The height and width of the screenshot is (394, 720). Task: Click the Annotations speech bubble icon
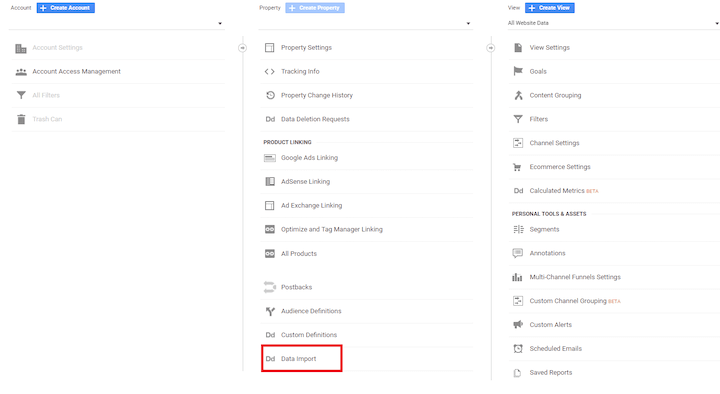click(x=518, y=253)
